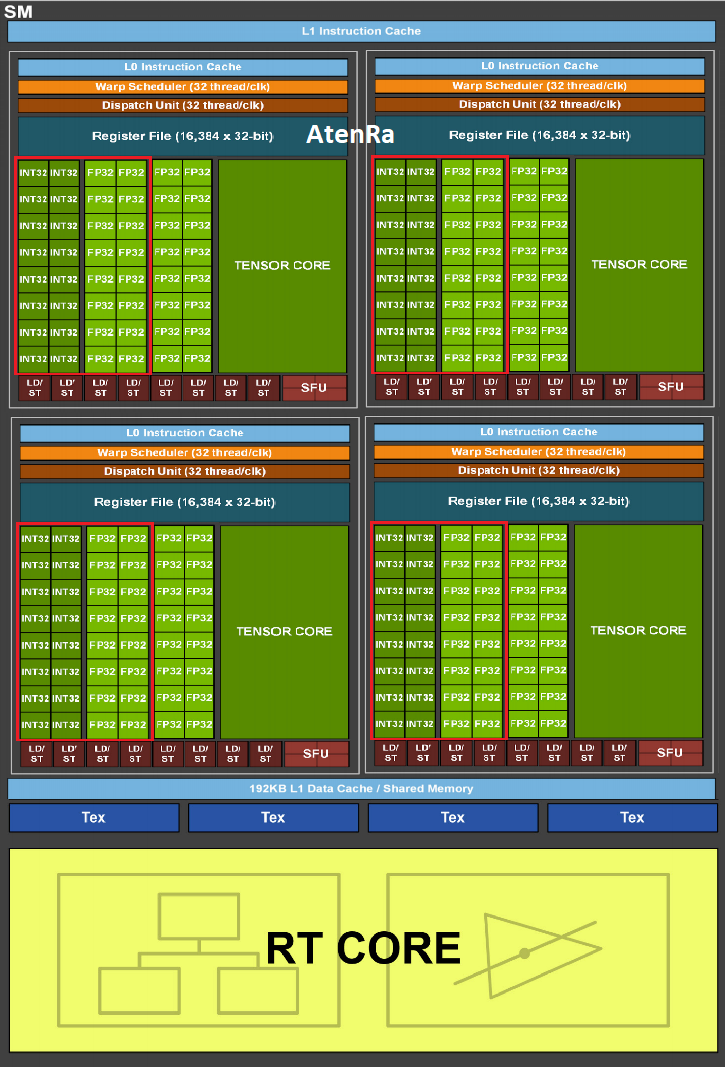Select the third Tex block from the left
This screenshot has height=1067, width=725.
(x=453, y=818)
